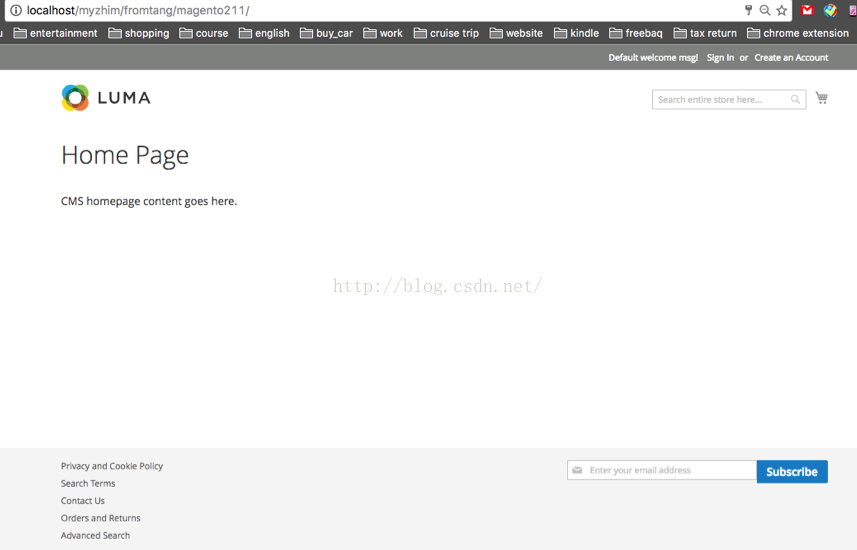Focus the Enter your email address field

coord(662,470)
